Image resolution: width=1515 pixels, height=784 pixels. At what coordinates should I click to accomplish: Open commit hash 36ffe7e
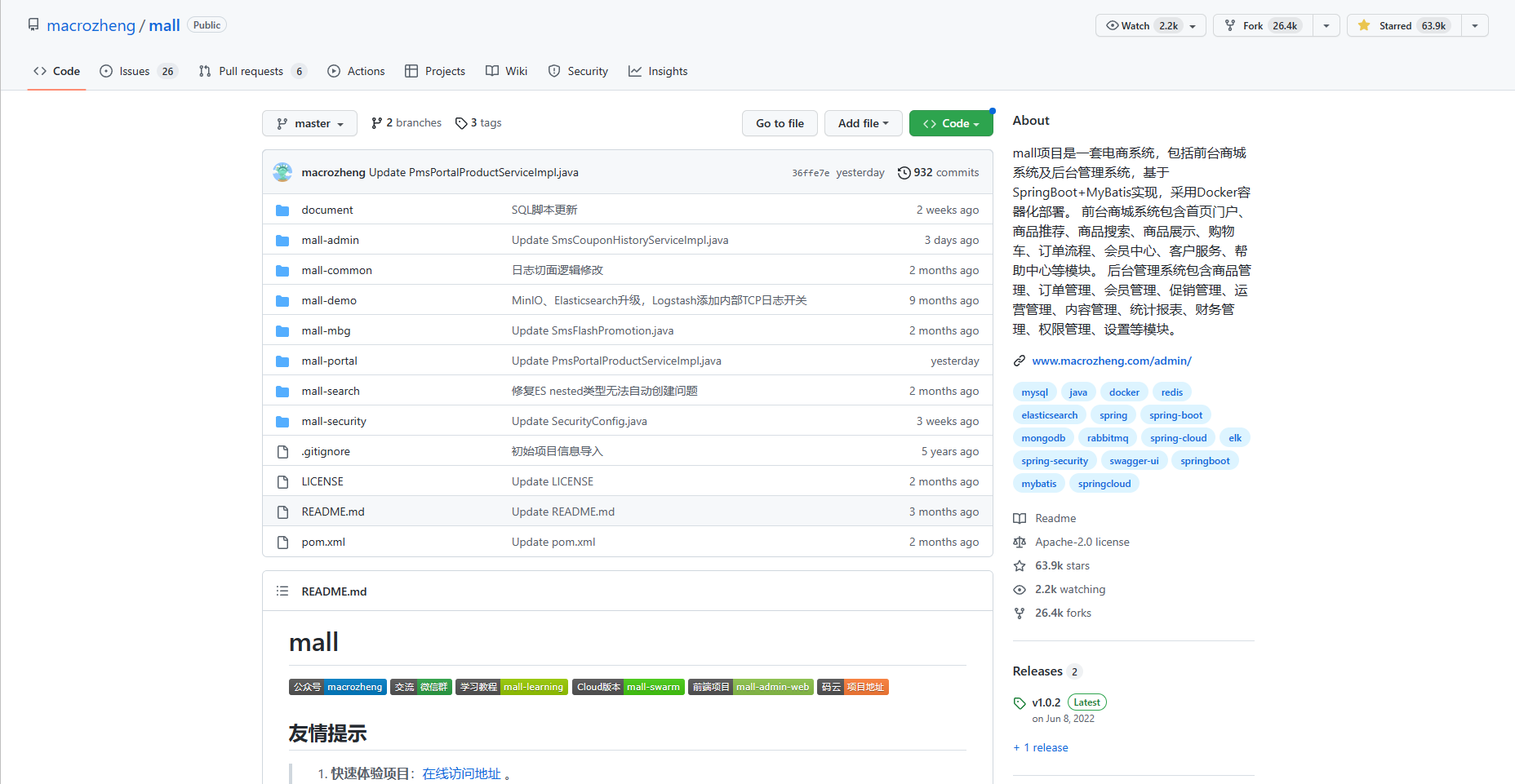pos(811,173)
